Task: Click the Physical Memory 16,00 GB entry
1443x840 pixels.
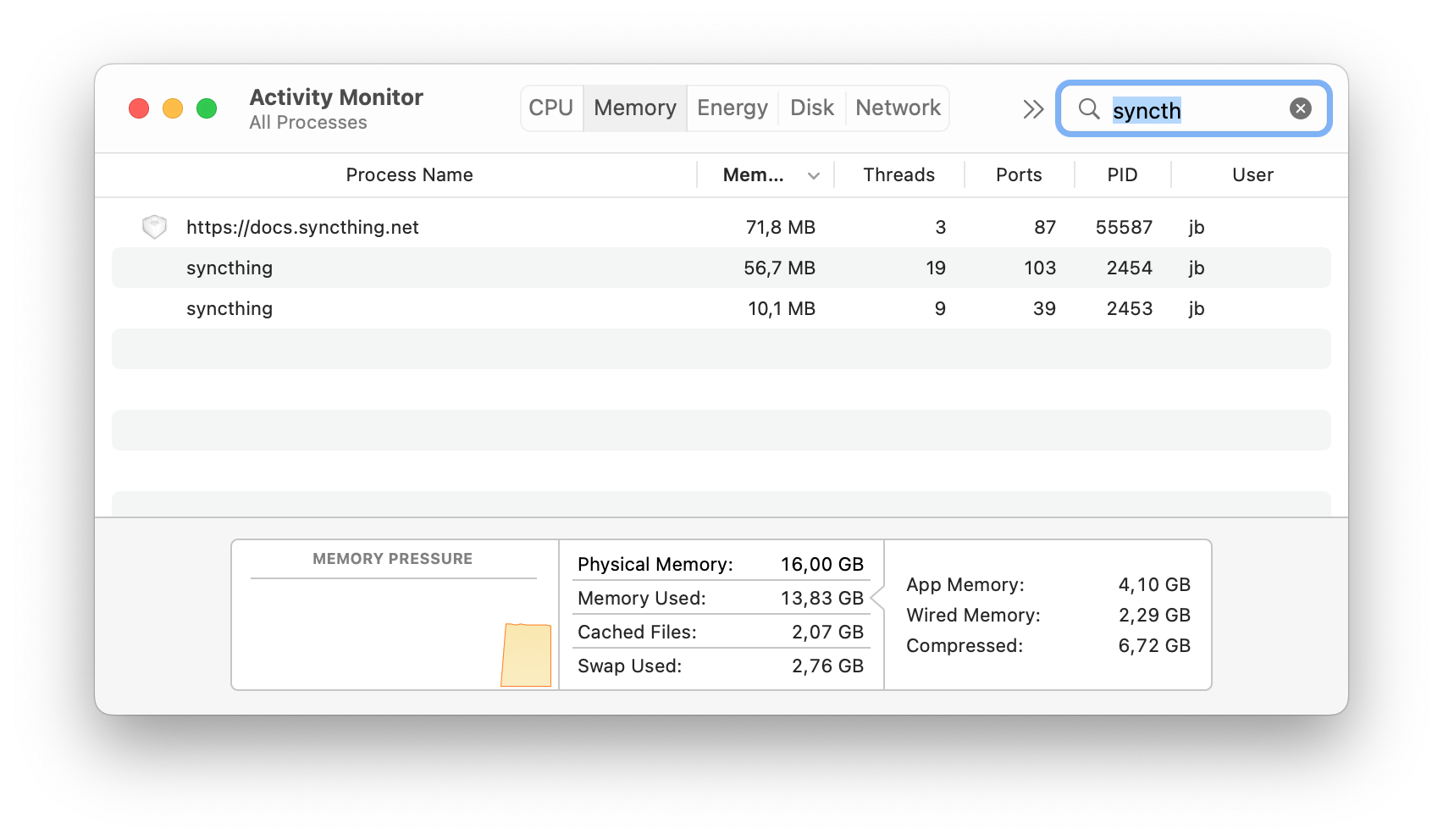Action: pos(721,564)
